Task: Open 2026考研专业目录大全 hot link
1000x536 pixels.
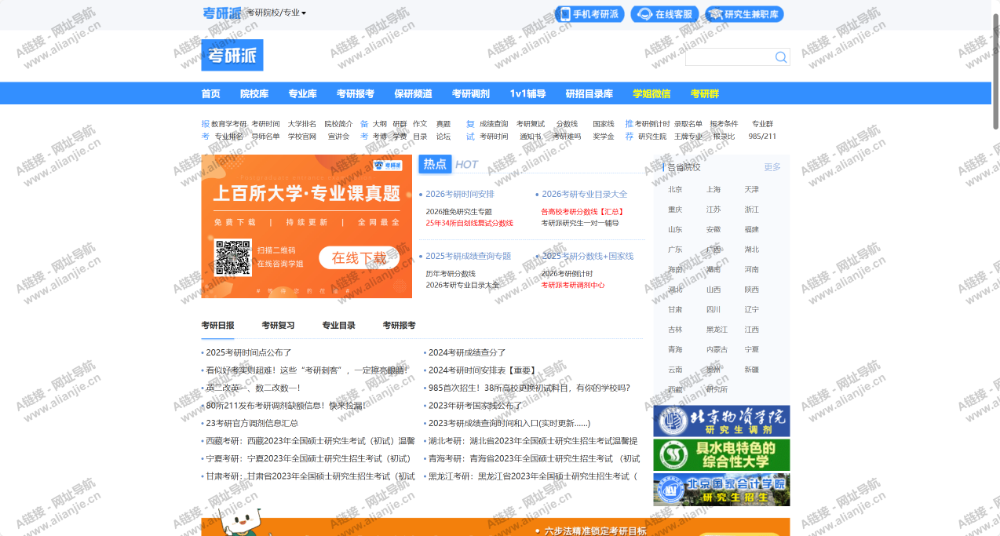Action: click(x=584, y=194)
